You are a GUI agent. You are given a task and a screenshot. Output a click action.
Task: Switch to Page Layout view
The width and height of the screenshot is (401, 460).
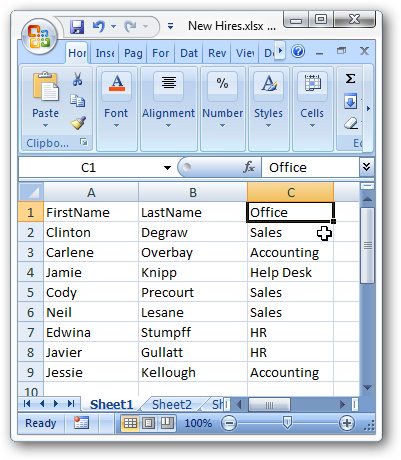point(148,423)
